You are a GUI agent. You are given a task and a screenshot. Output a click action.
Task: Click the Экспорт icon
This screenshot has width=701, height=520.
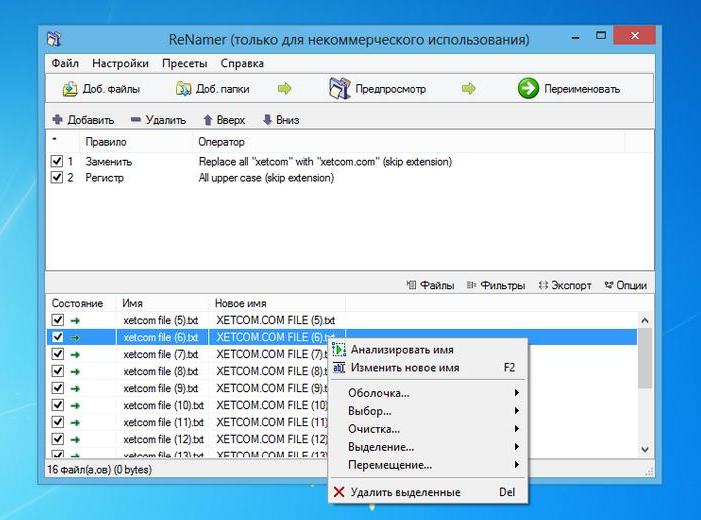(x=543, y=285)
